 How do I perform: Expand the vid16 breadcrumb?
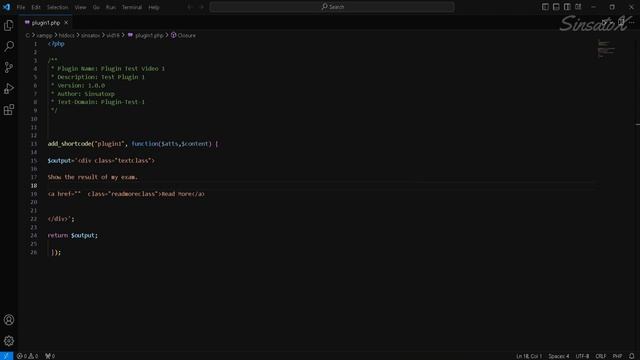113,36
